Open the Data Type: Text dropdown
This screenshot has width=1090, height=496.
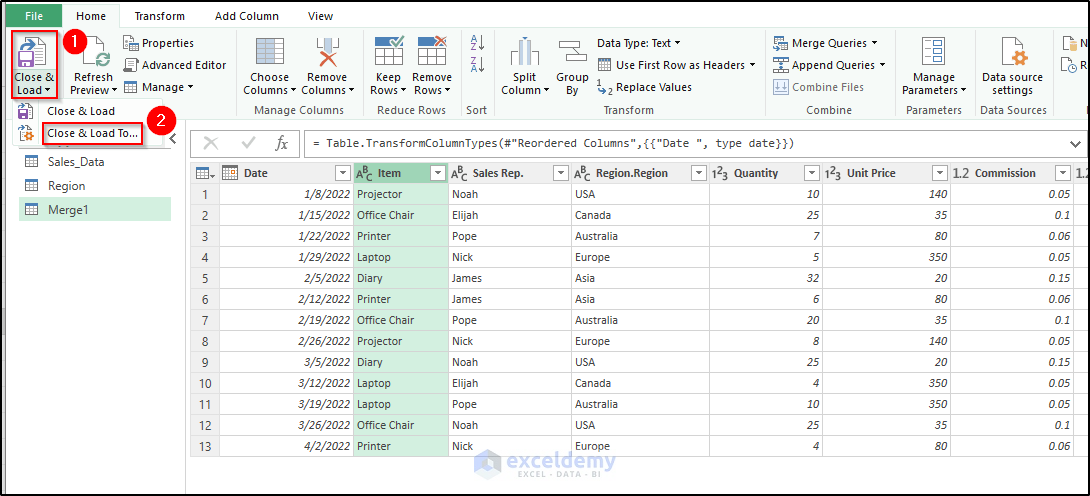tap(639, 43)
